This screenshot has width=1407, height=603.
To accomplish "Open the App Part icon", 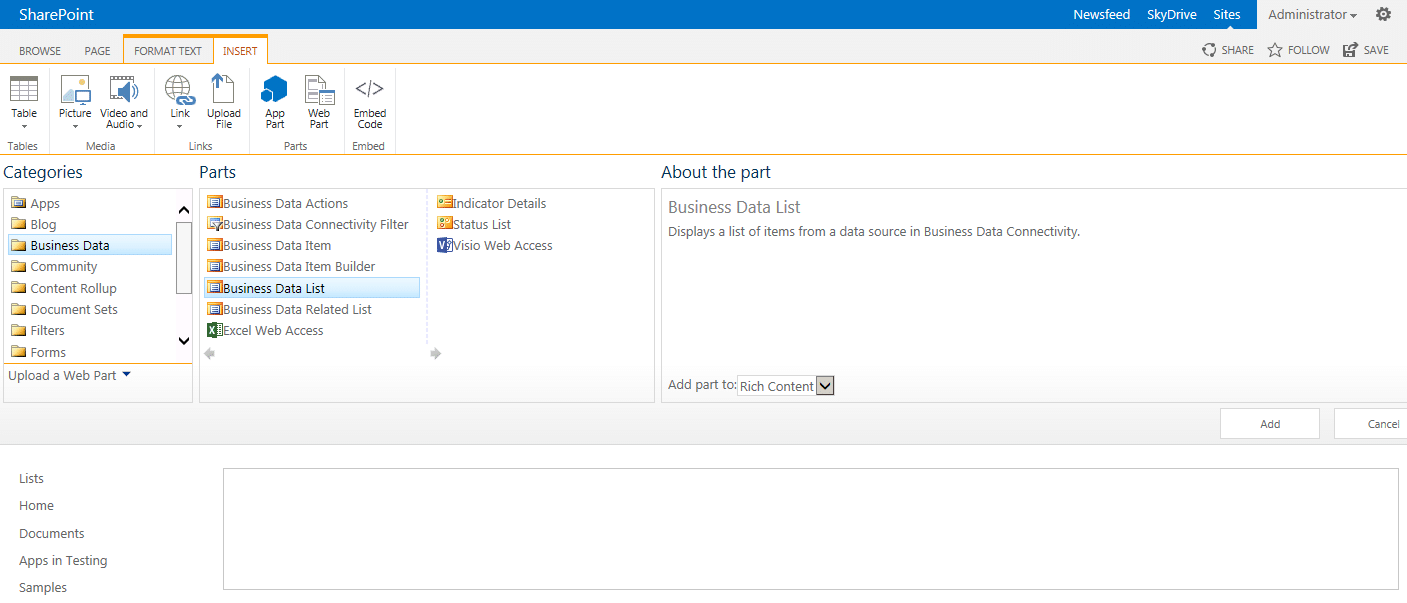I will (x=275, y=89).
